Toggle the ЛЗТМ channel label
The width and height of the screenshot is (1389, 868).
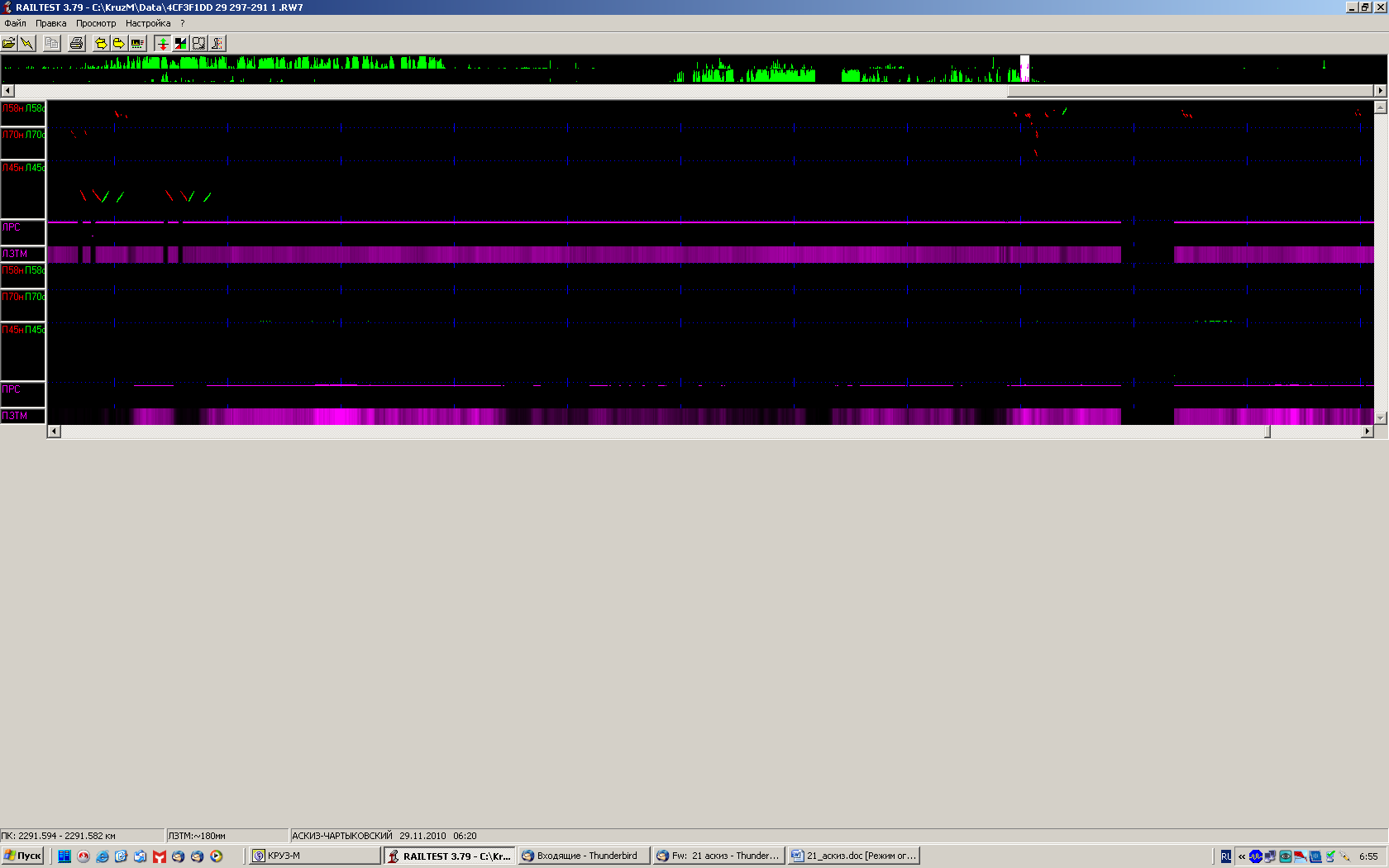[x=23, y=254]
